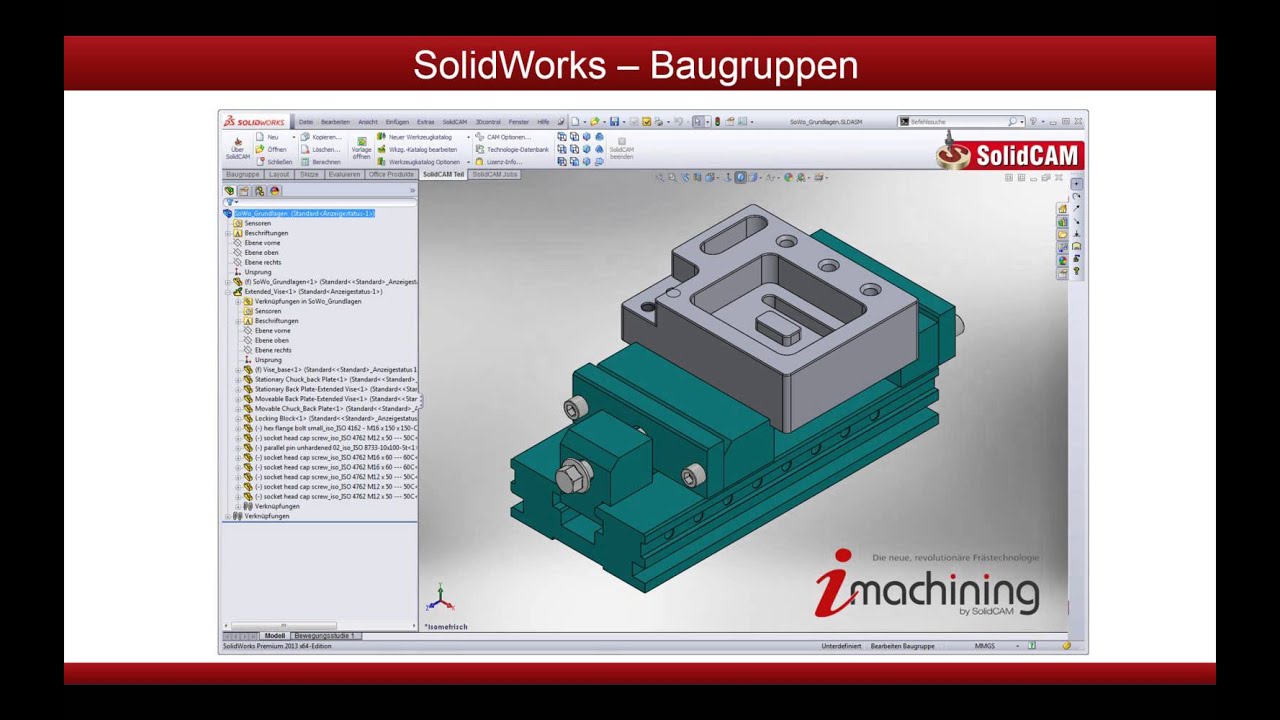Expand the panel tabs chevron (») in manager pane
The height and width of the screenshot is (720, 1280).
point(412,190)
